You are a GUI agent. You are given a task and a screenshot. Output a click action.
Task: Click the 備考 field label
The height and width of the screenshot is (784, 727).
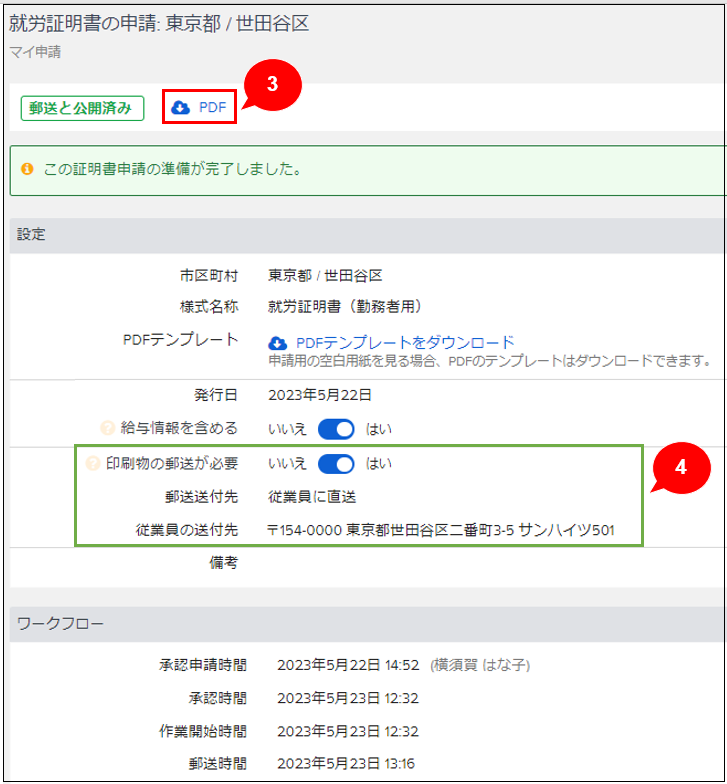tap(224, 563)
